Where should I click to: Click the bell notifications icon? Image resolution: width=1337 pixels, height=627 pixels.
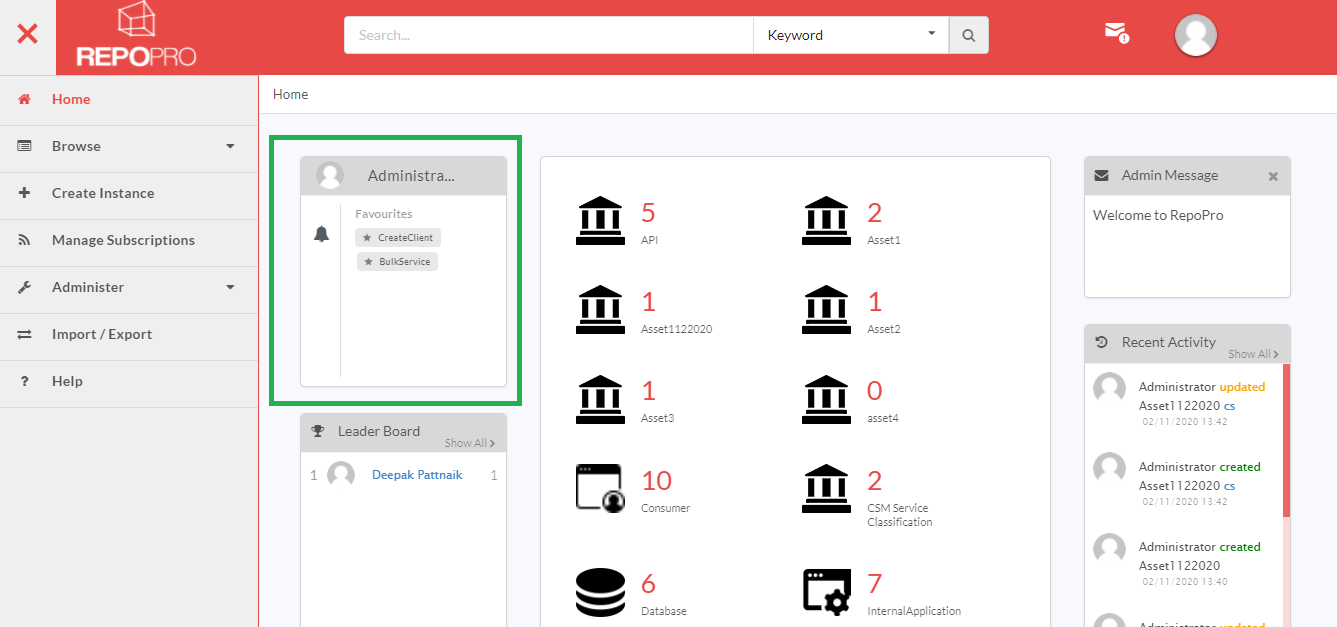(x=321, y=234)
